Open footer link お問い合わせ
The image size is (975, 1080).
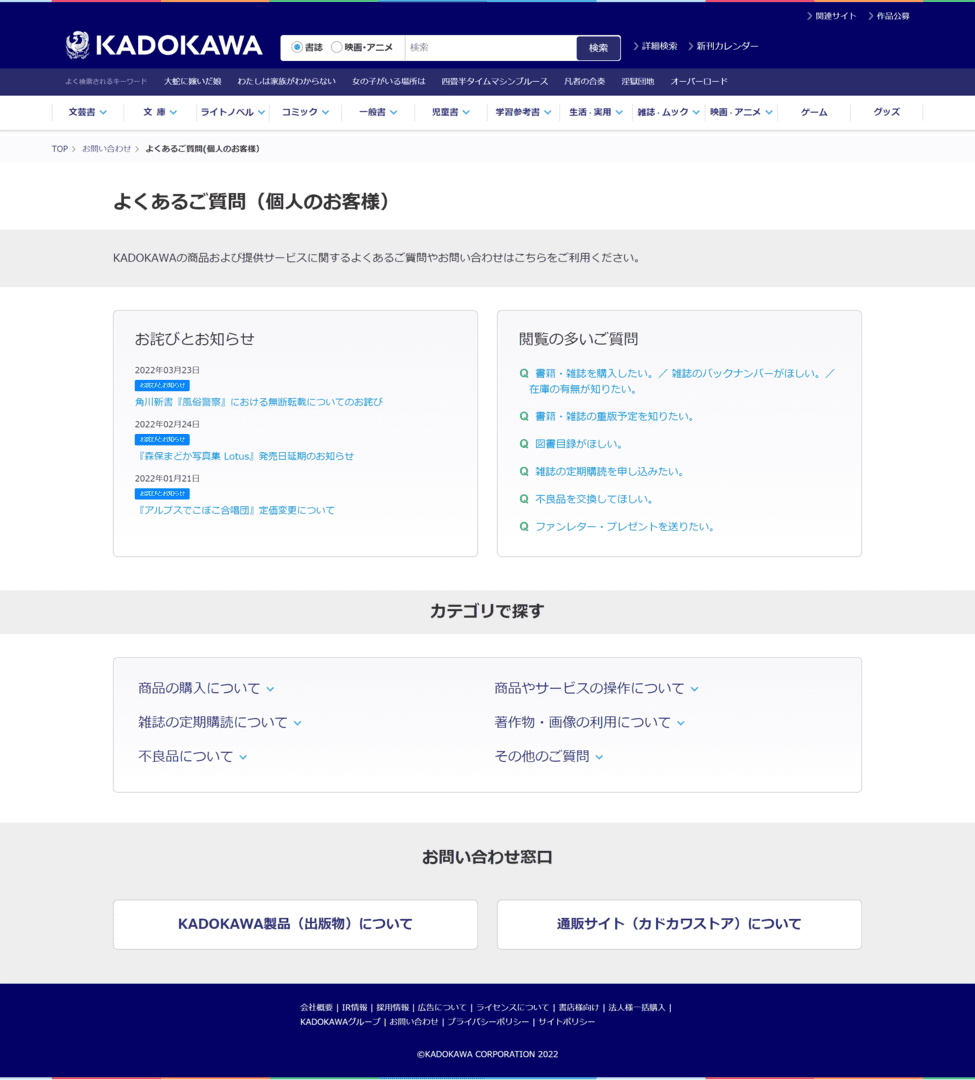click(414, 1022)
